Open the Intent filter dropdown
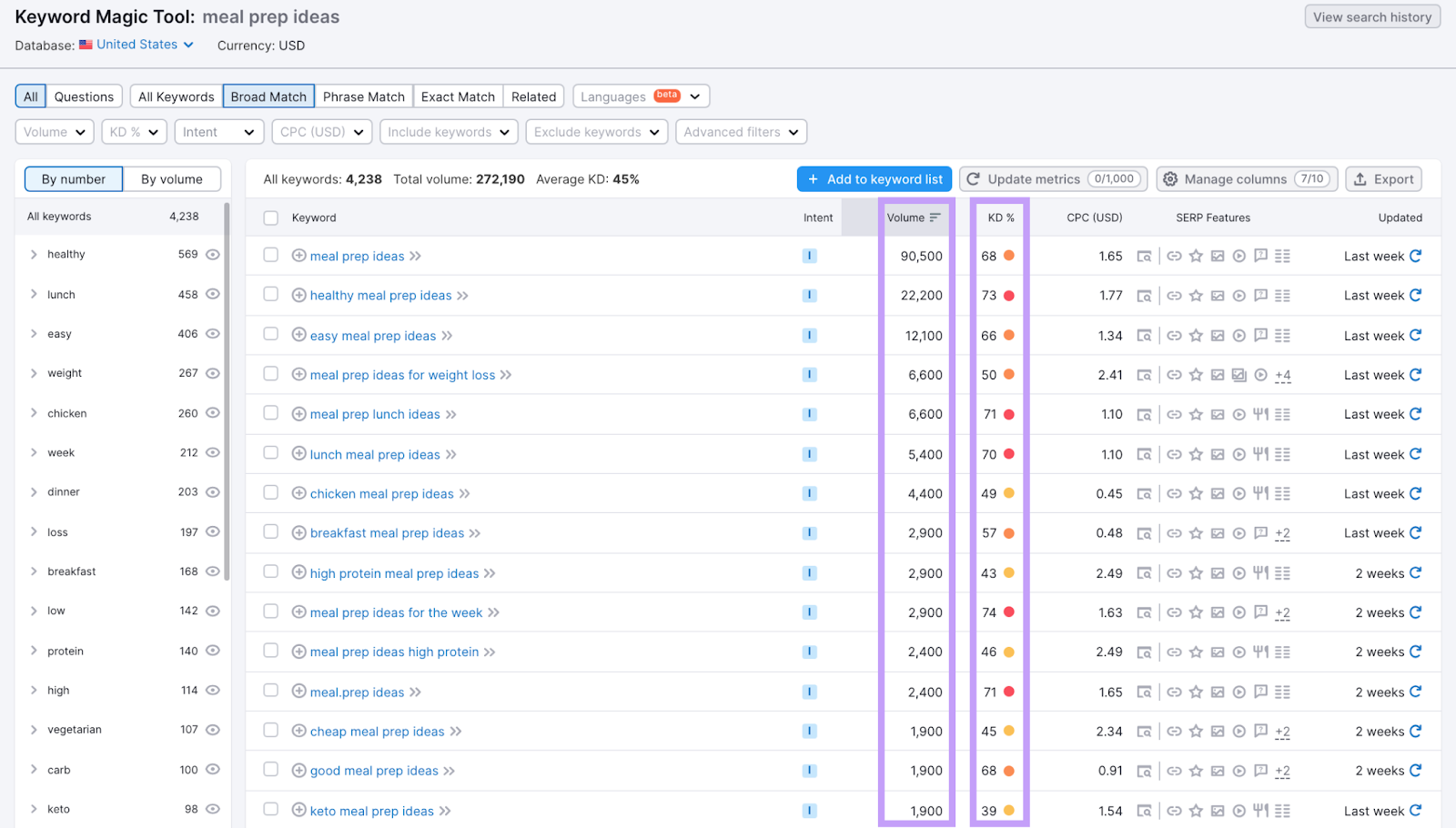Viewport: 1456px width, 828px height. click(x=219, y=132)
